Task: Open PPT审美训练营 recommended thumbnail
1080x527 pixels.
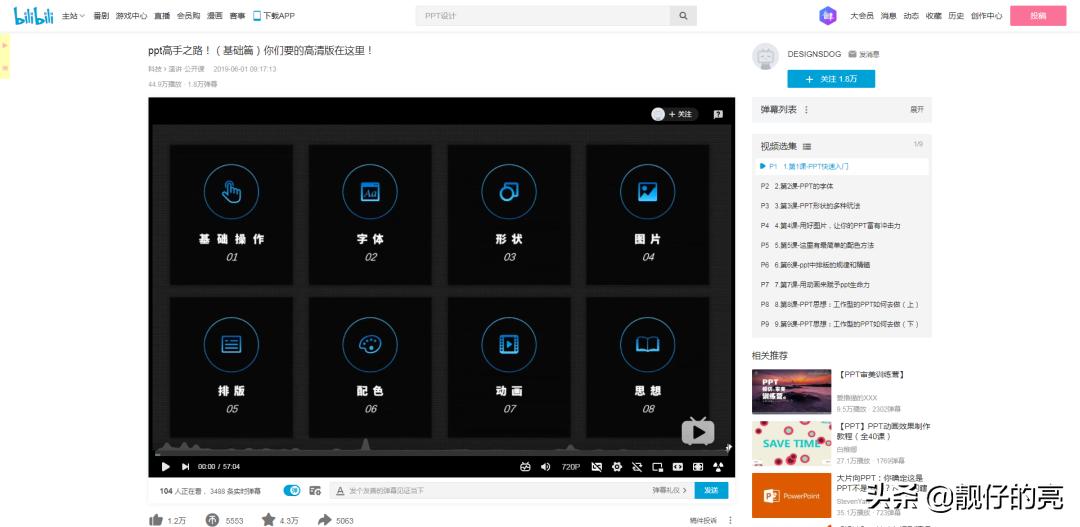Action: [x=791, y=391]
